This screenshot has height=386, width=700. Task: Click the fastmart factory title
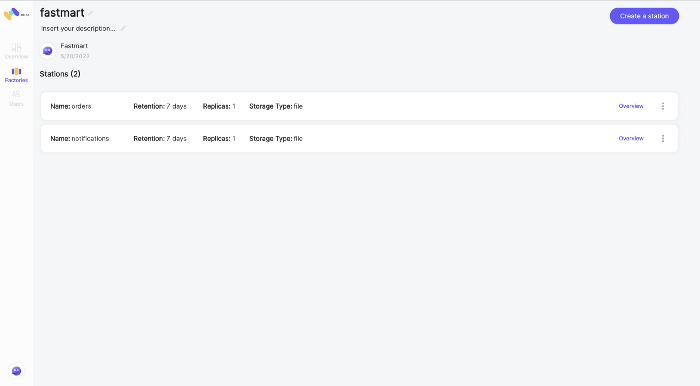pyautogui.click(x=62, y=13)
